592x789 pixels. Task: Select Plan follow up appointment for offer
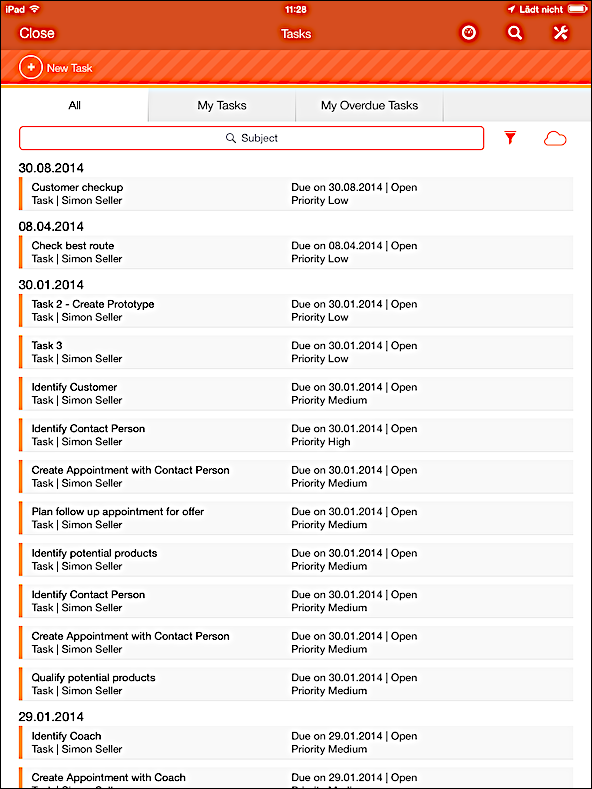pyautogui.click(x=296, y=518)
